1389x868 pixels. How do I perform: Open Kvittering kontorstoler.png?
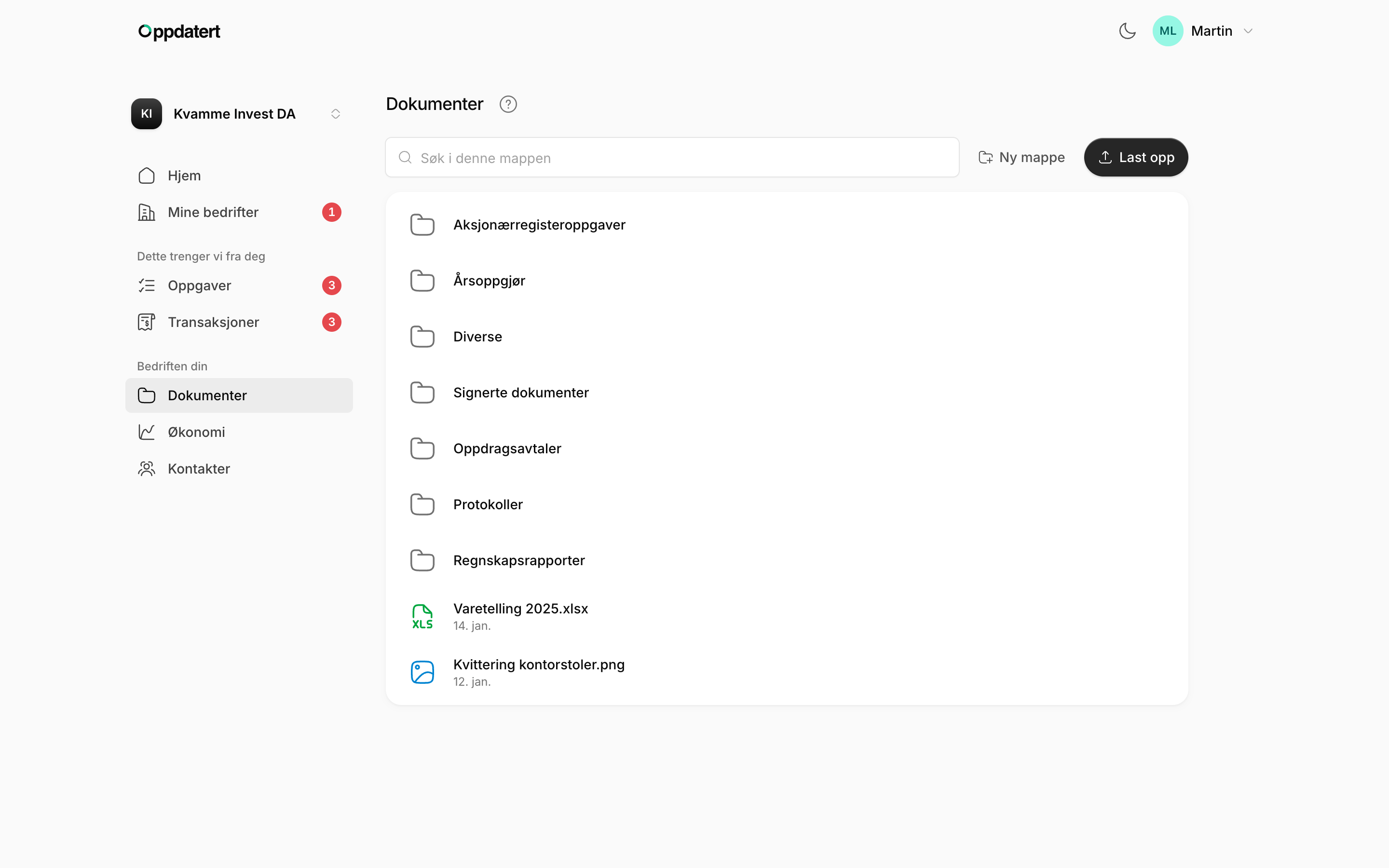[x=786, y=672]
